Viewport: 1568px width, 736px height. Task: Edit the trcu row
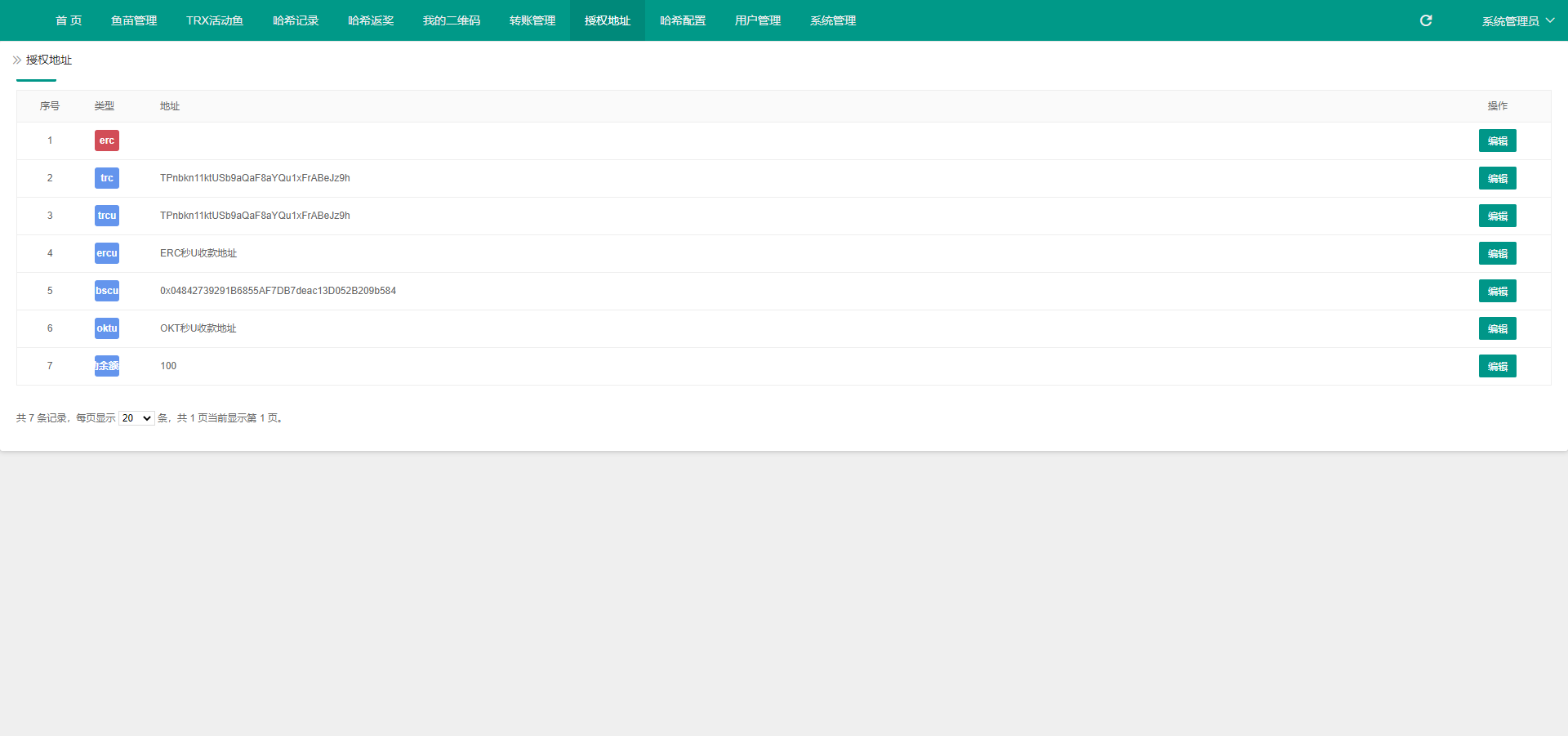coord(1497,216)
